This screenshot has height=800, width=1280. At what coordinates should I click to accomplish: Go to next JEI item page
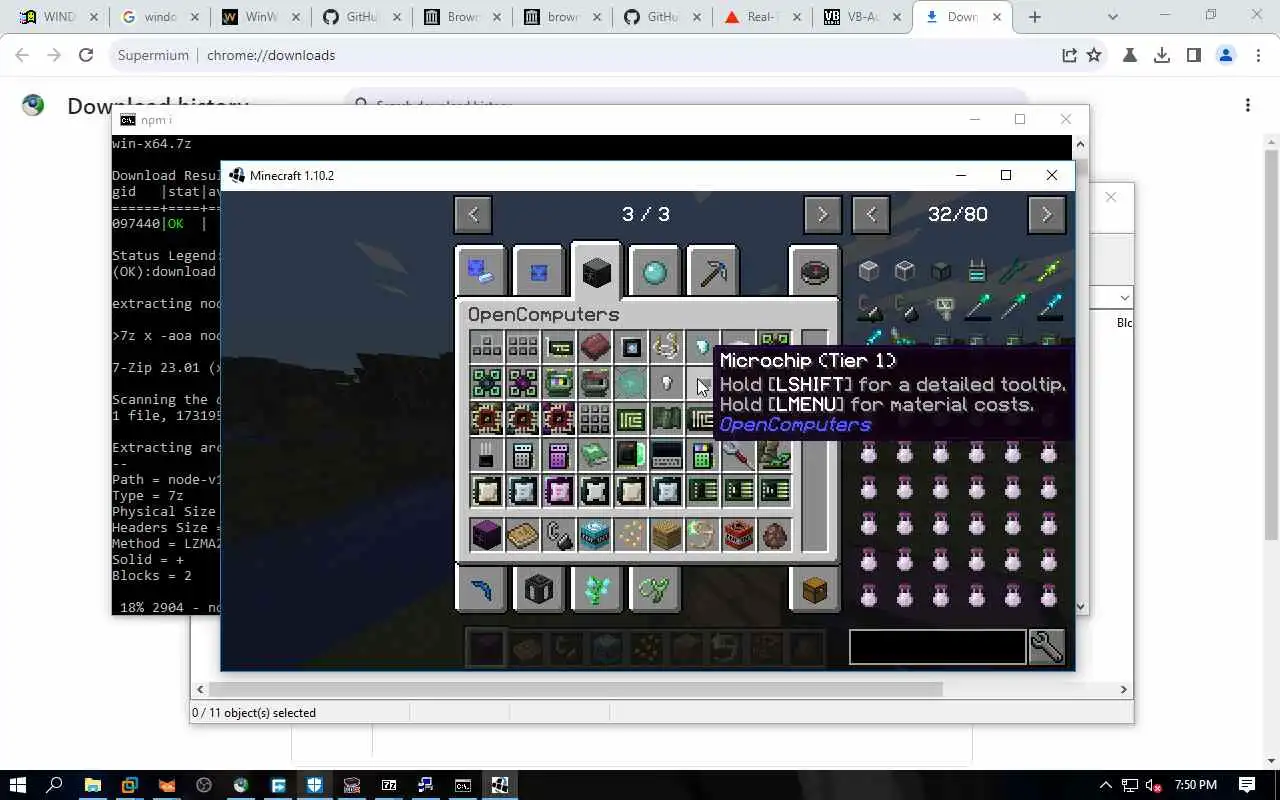1046,214
